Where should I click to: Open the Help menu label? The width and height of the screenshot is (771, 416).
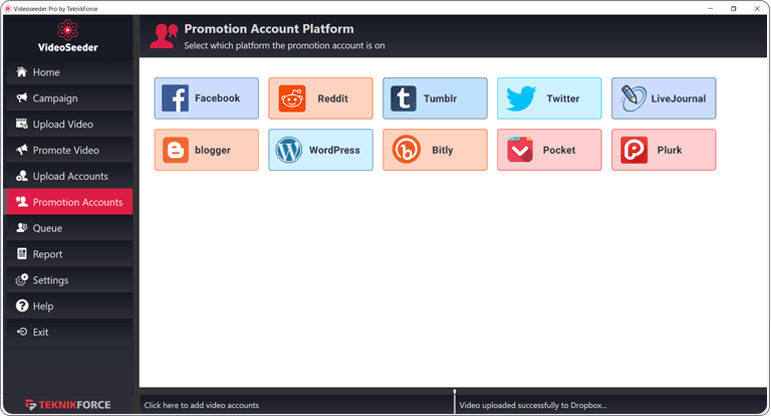click(x=43, y=306)
